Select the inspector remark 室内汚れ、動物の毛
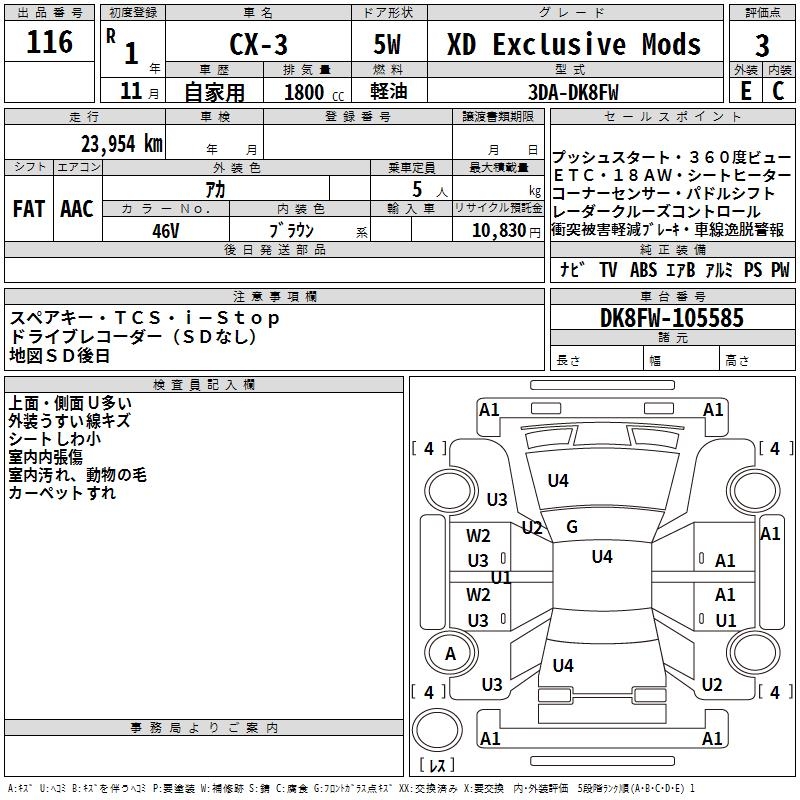 click(78, 475)
